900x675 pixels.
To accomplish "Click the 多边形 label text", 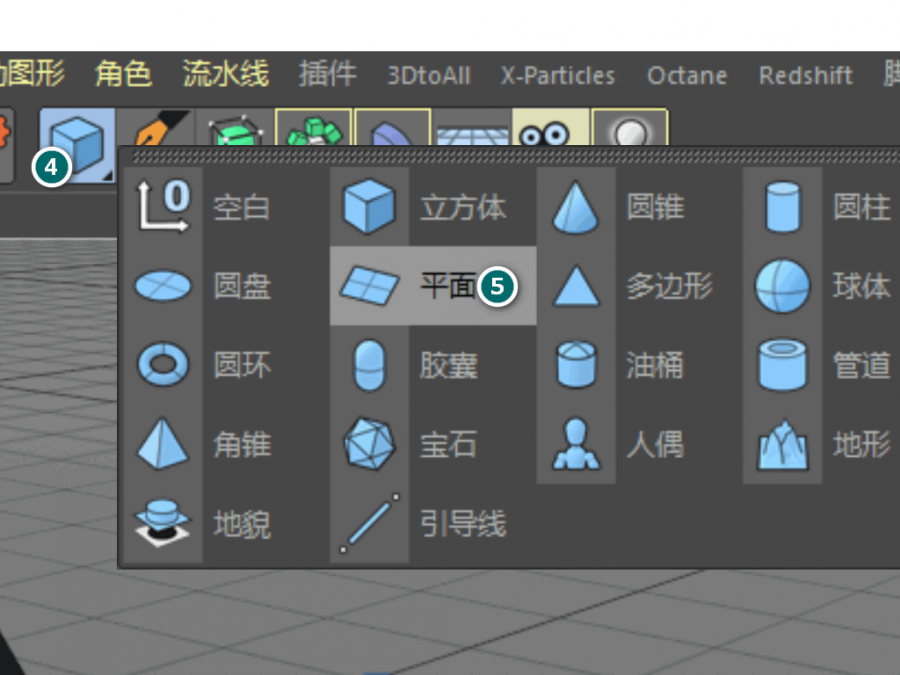I will (x=669, y=286).
